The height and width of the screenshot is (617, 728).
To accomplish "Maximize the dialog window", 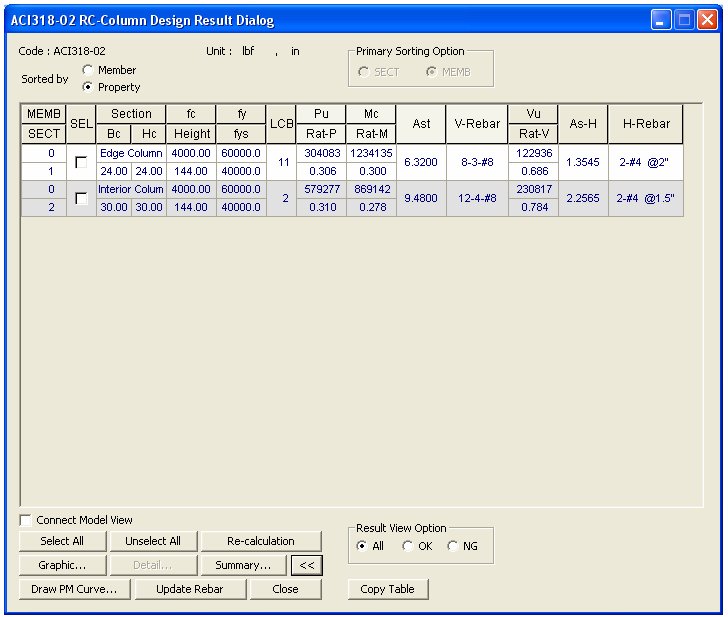I will tap(684, 19).
